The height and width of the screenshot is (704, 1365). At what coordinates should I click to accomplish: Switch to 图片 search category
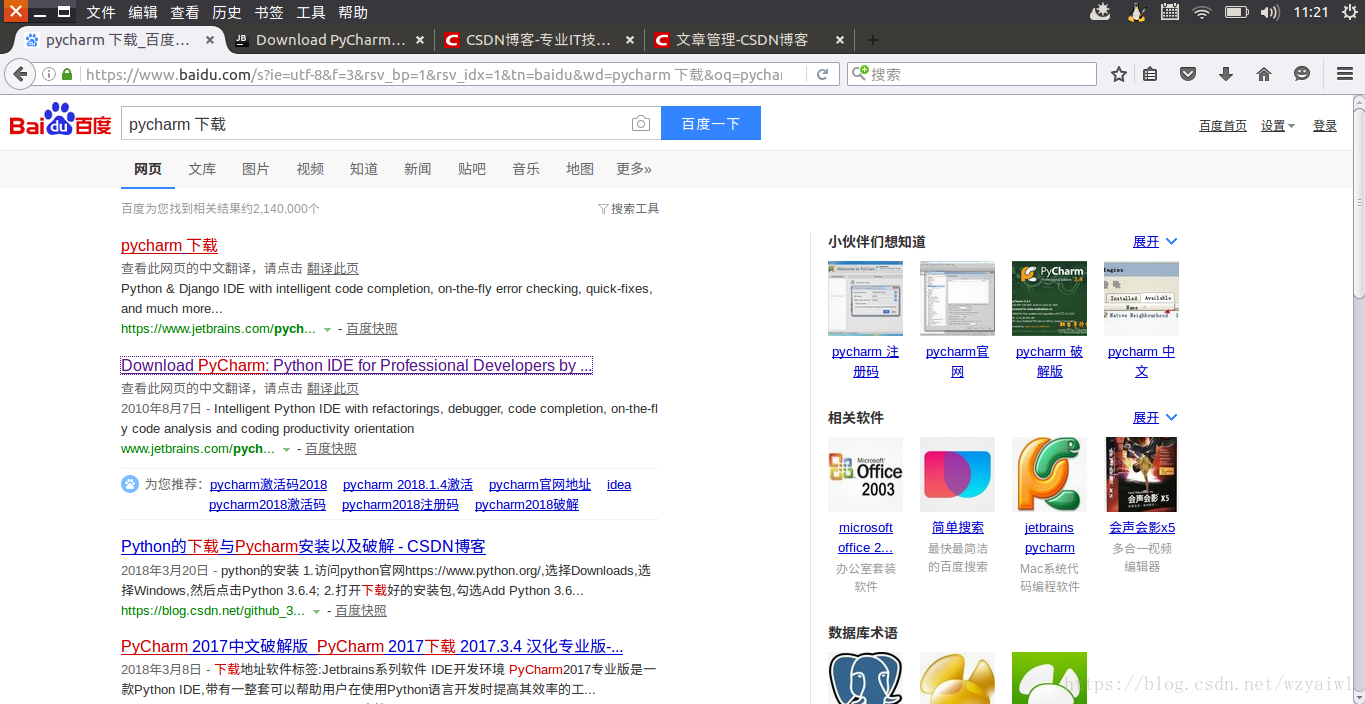[x=256, y=169]
